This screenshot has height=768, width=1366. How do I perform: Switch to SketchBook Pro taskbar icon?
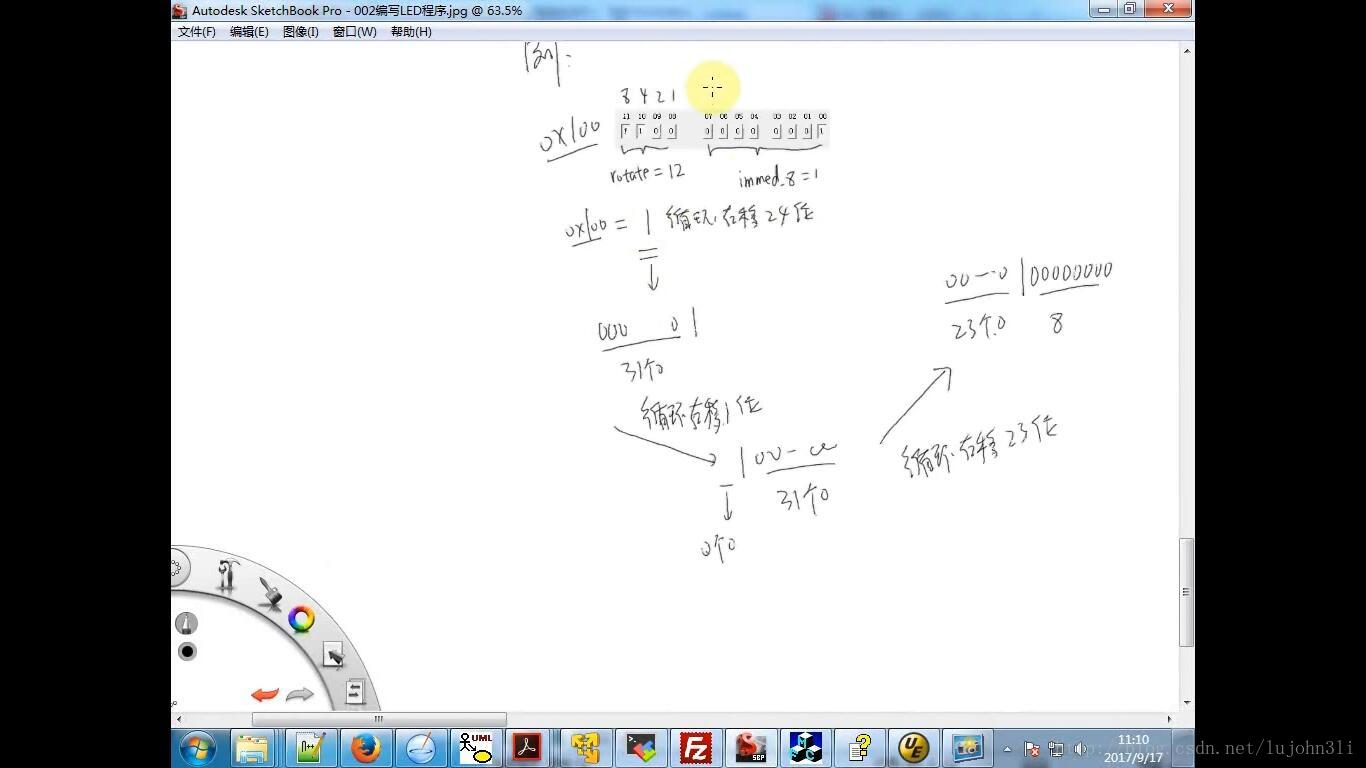pyautogui.click(x=750, y=748)
